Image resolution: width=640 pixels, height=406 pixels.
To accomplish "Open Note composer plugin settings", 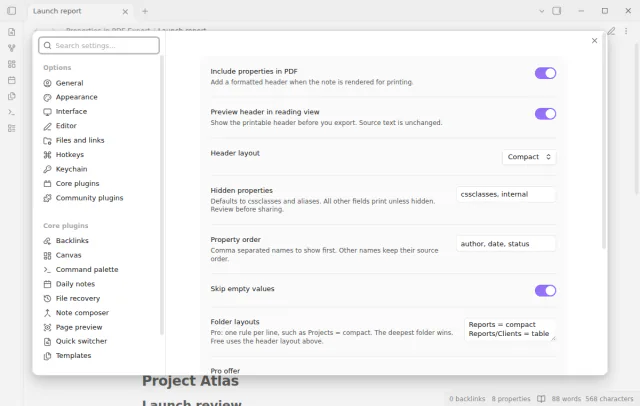I will point(76,313).
